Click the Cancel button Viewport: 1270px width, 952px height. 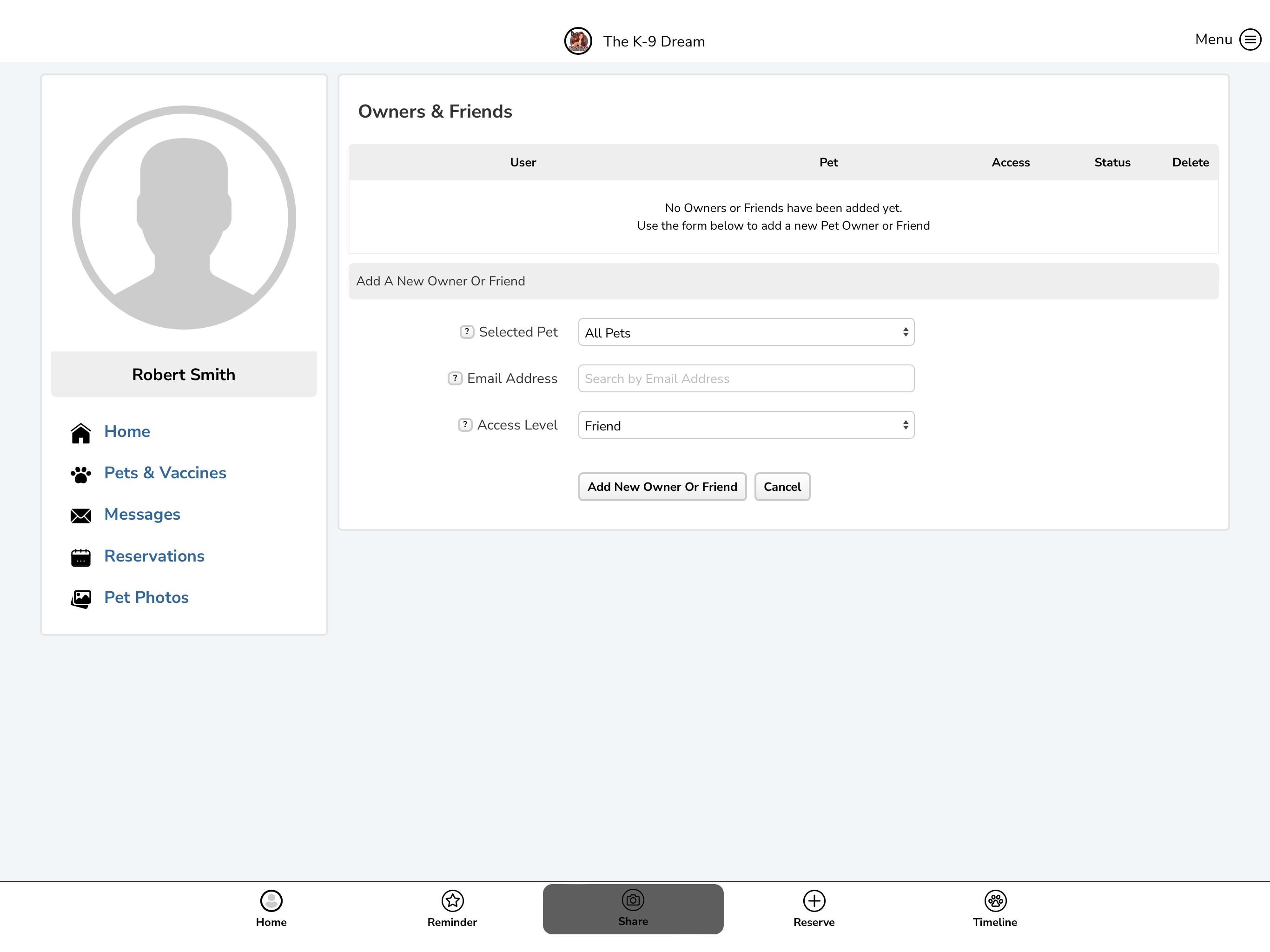[x=782, y=487]
